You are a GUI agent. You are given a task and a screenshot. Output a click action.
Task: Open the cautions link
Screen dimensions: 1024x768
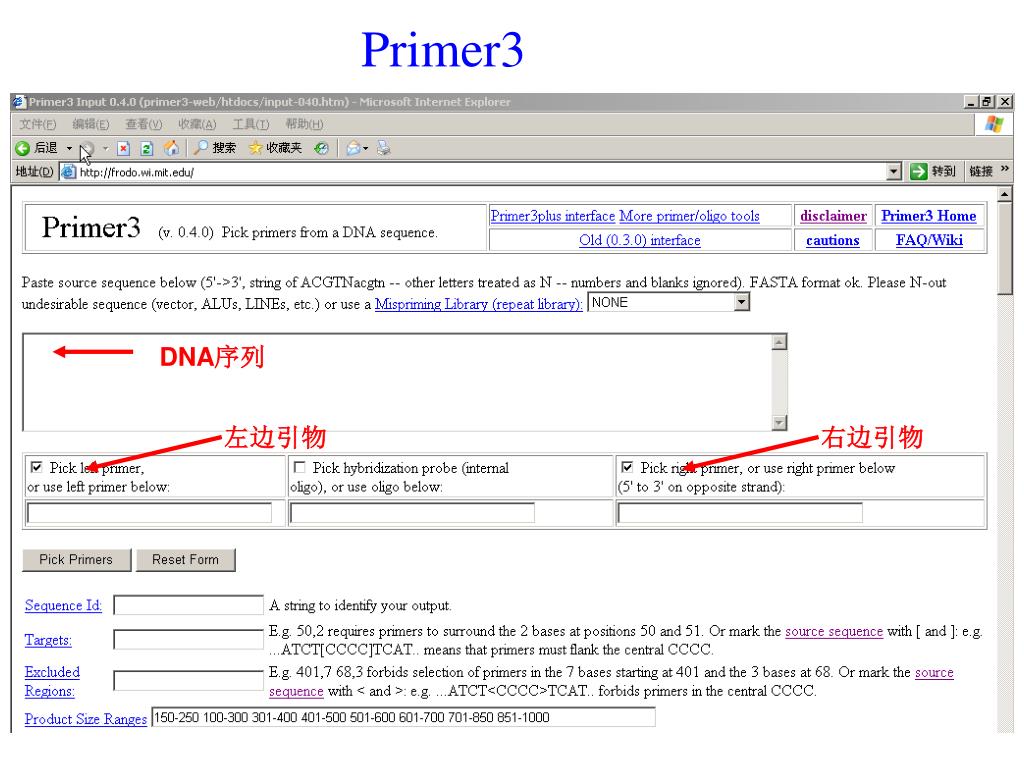coord(833,240)
